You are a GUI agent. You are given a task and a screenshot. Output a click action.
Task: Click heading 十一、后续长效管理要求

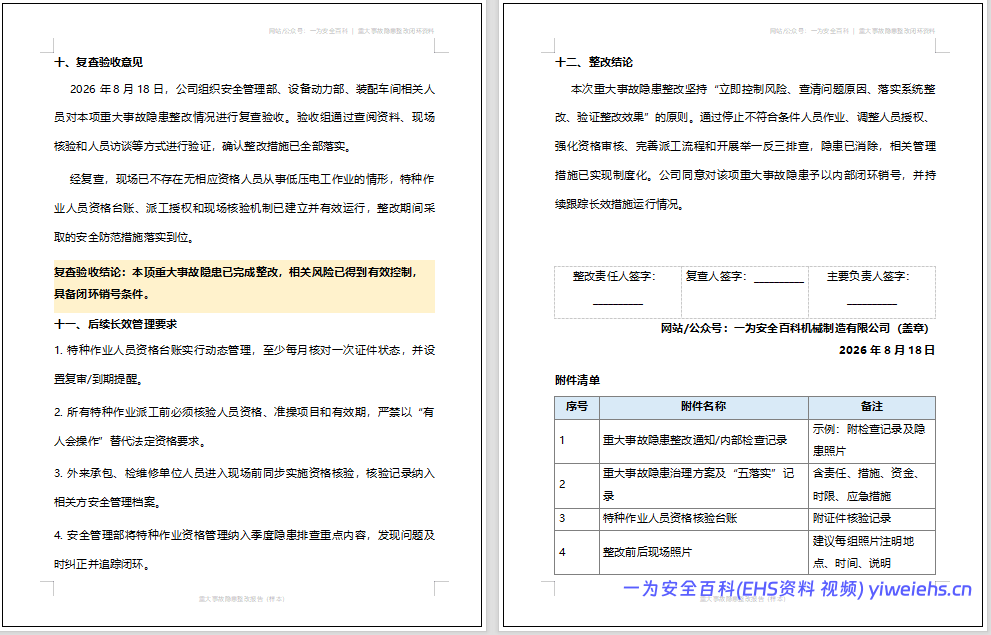(x=116, y=324)
